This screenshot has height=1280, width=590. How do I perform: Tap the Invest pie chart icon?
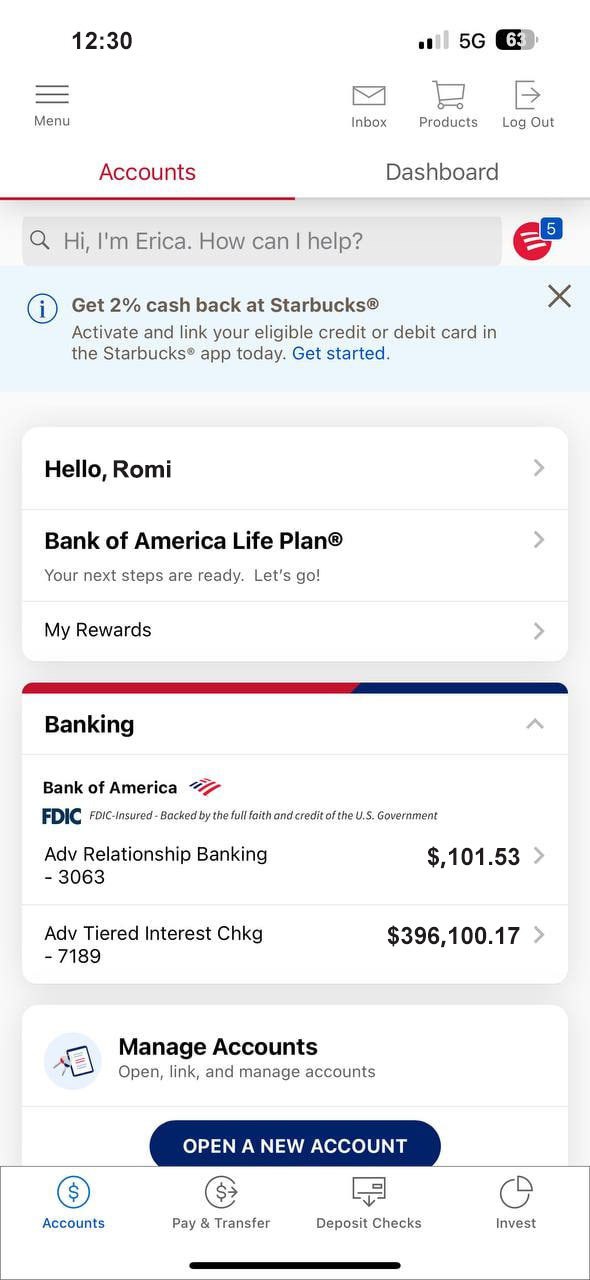[516, 1192]
